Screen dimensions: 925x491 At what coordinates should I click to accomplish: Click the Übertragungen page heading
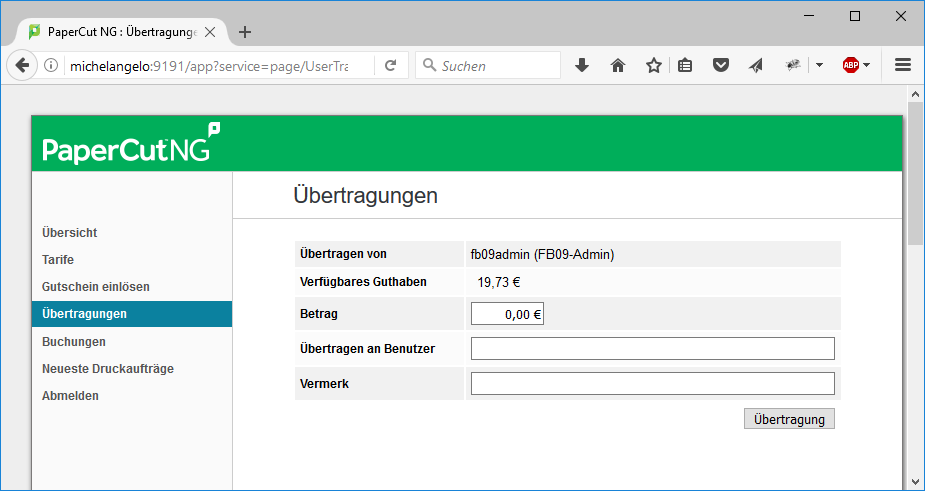366,195
